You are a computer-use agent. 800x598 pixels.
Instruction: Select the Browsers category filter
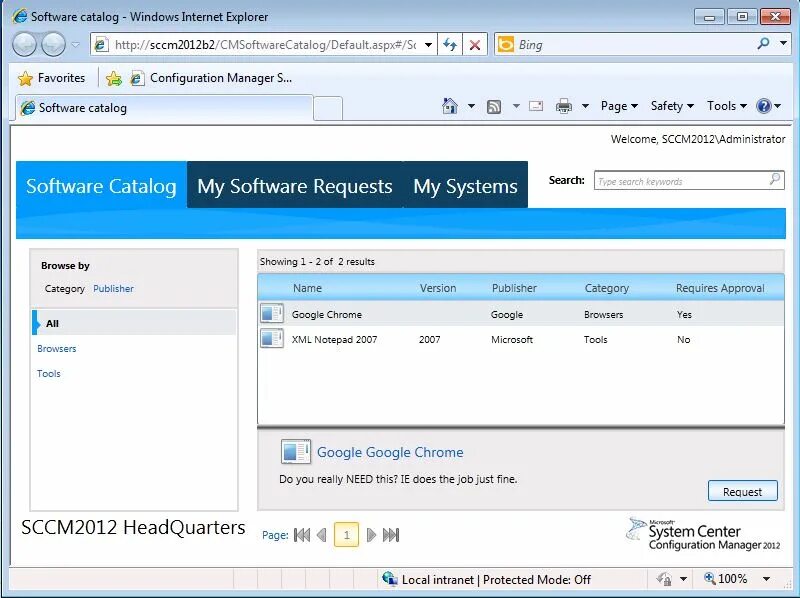click(x=57, y=349)
